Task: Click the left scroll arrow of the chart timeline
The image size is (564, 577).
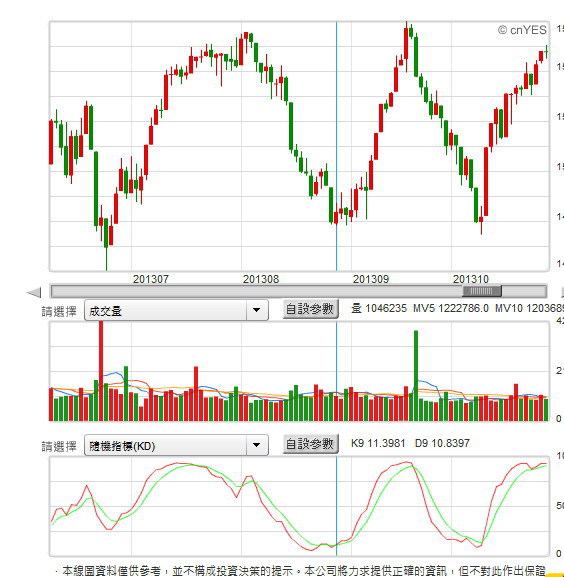Action: 34,293
